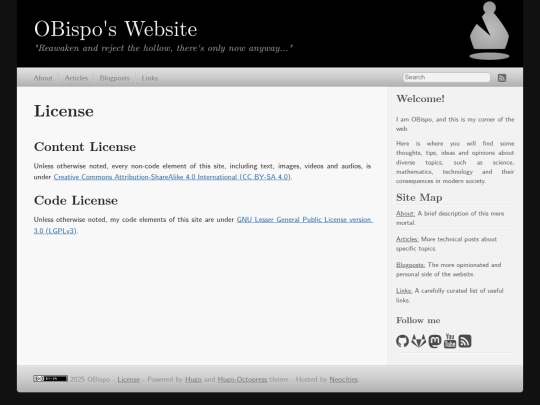Click the Welcome! sidebar heading
Viewport: 540px width, 405px height.
[x=420, y=99]
